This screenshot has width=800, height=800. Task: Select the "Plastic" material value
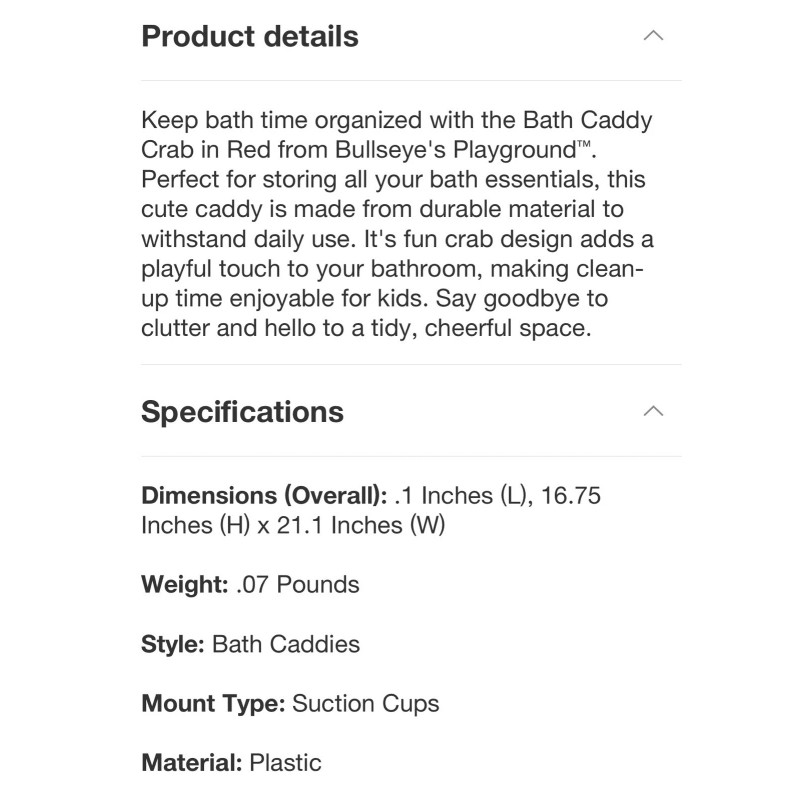(x=286, y=763)
